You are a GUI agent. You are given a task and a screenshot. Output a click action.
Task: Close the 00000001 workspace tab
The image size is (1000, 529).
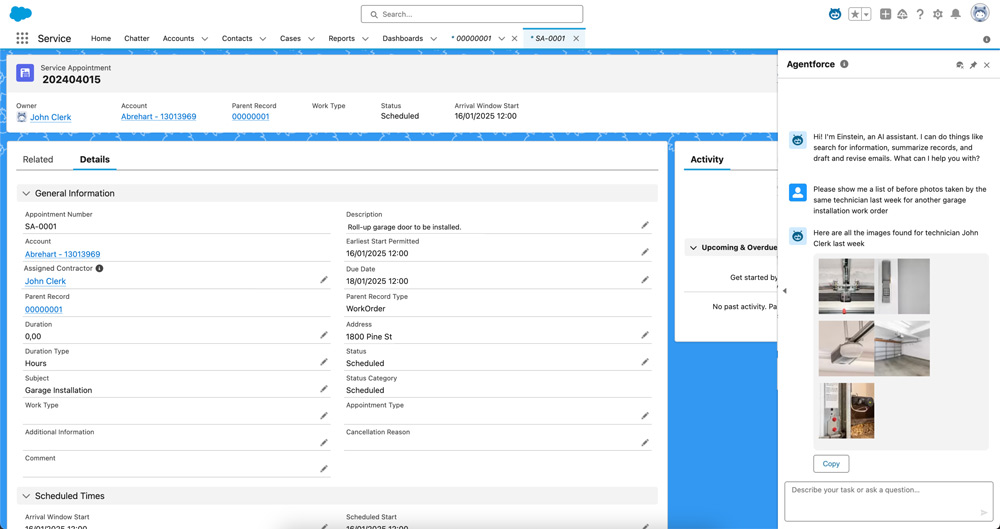(x=515, y=39)
